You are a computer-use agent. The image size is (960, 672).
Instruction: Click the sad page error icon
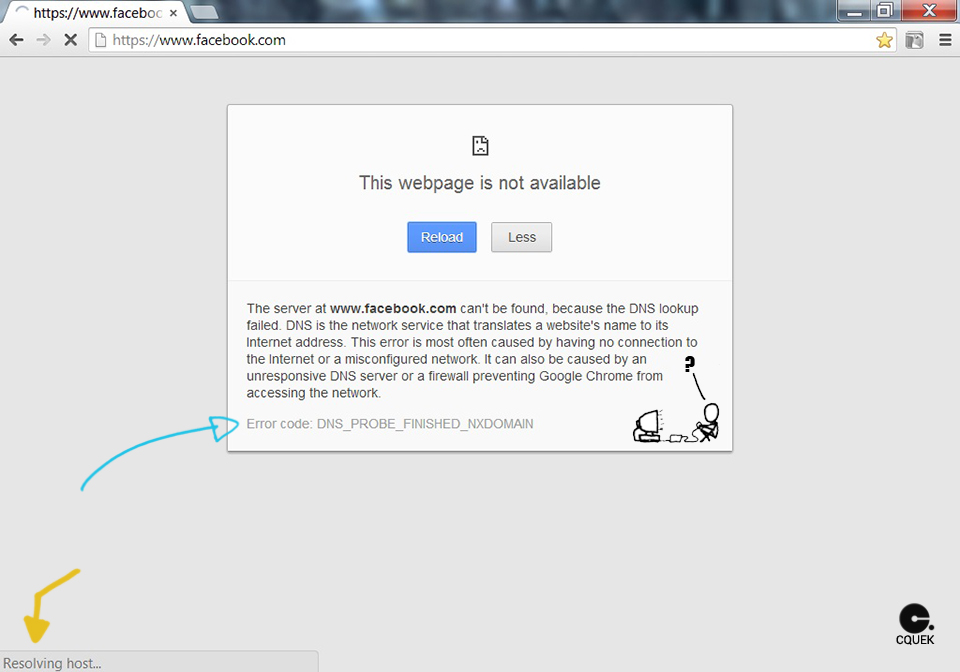[481, 146]
